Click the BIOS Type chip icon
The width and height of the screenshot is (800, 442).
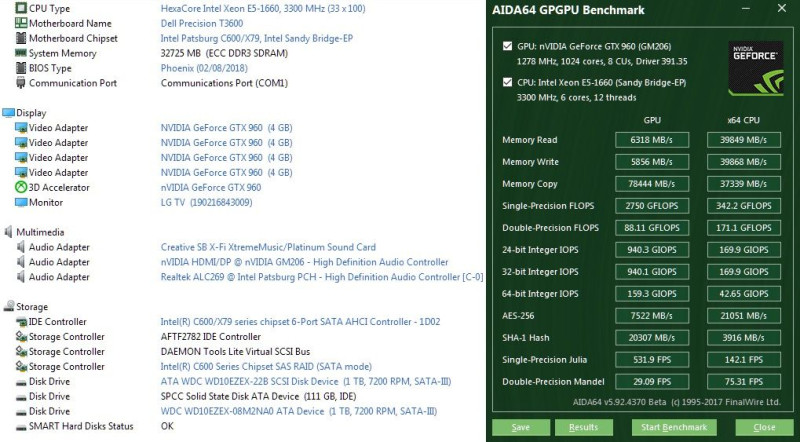(x=21, y=68)
